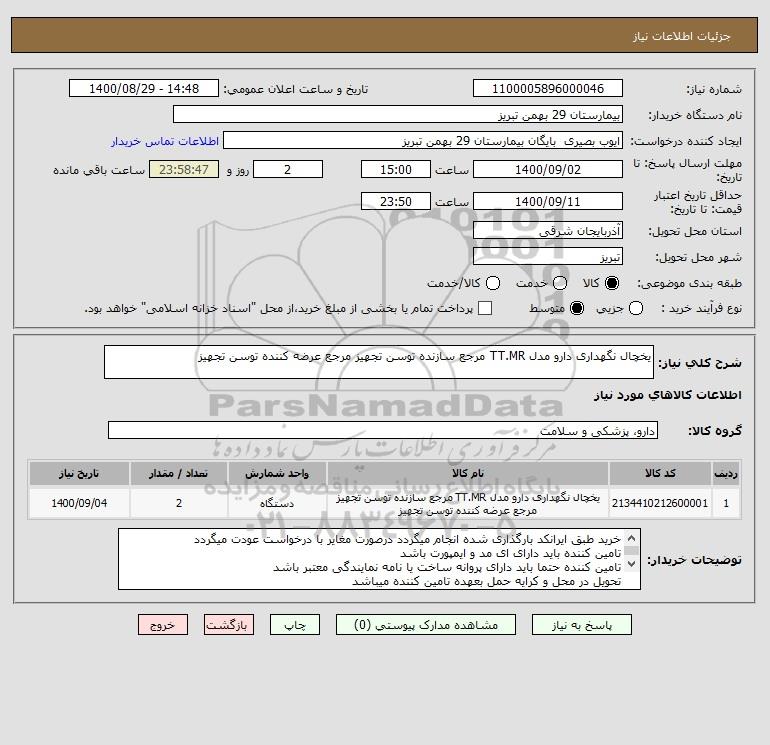Click the خروج exit button

163,625
